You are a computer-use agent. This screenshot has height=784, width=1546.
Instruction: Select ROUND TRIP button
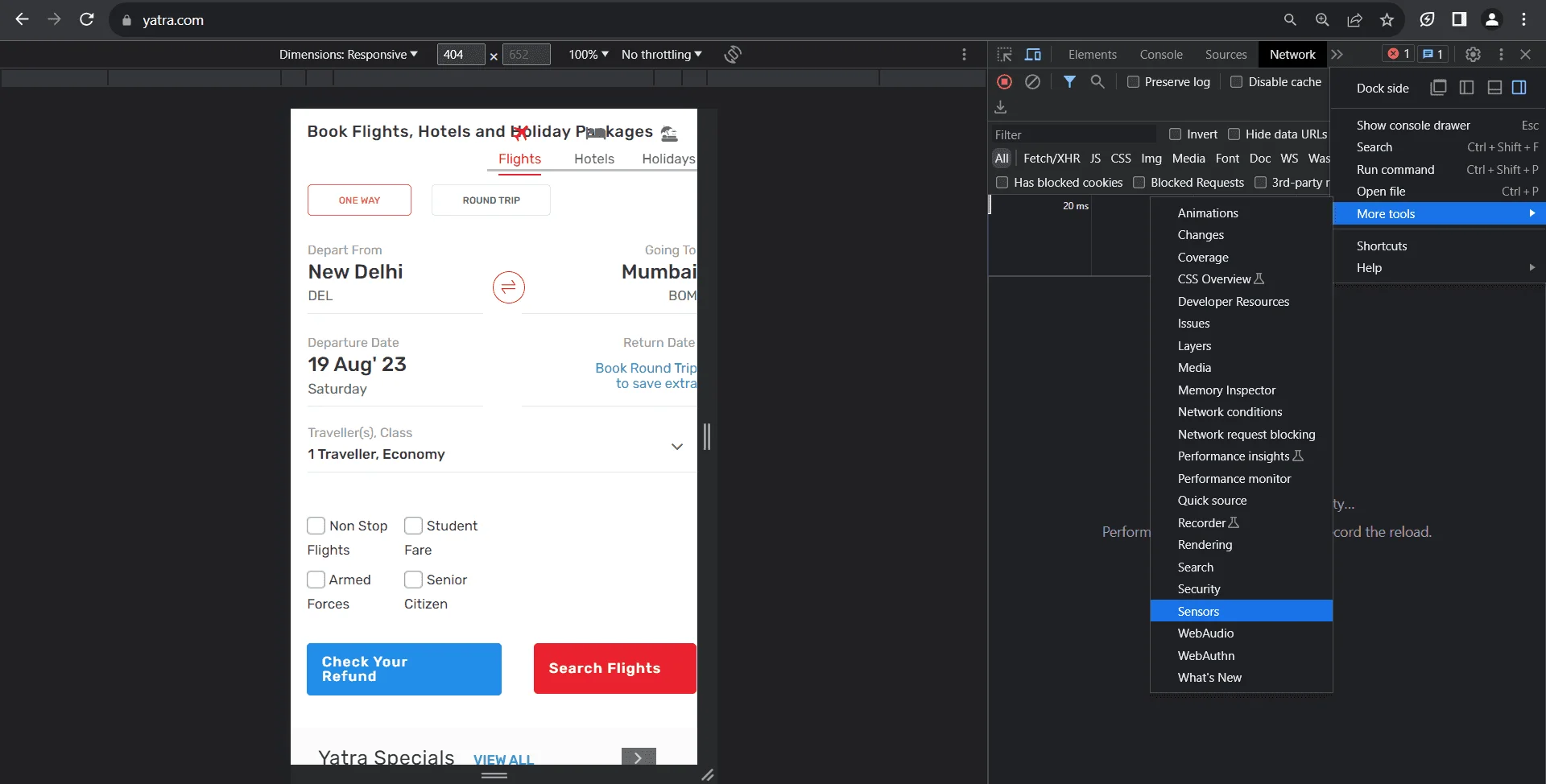pos(491,200)
